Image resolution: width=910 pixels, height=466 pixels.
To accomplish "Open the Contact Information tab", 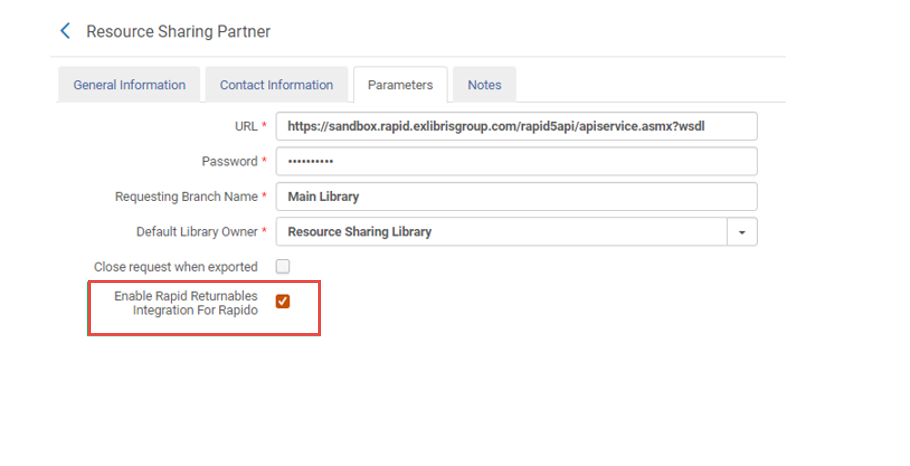I will [276, 85].
